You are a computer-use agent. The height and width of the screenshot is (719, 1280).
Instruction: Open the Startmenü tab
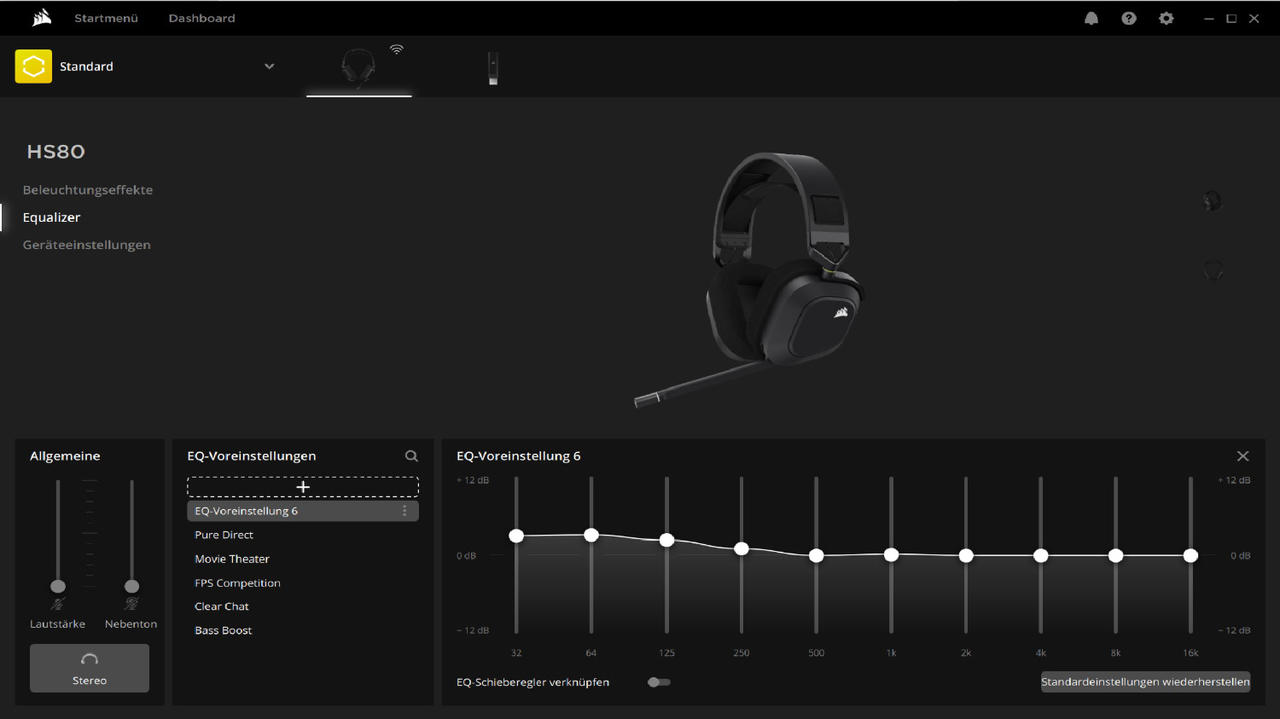click(x=106, y=18)
